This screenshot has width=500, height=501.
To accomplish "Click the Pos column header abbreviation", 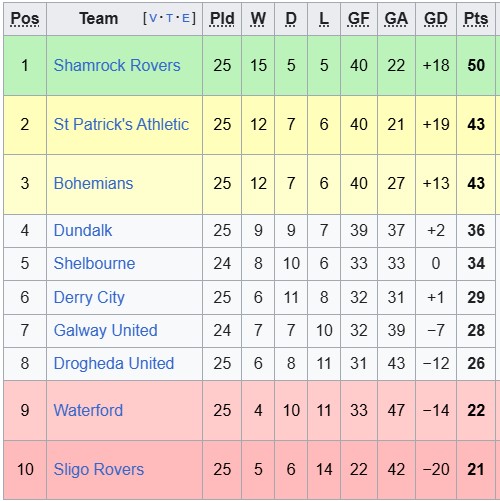I will [x=25, y=19].
